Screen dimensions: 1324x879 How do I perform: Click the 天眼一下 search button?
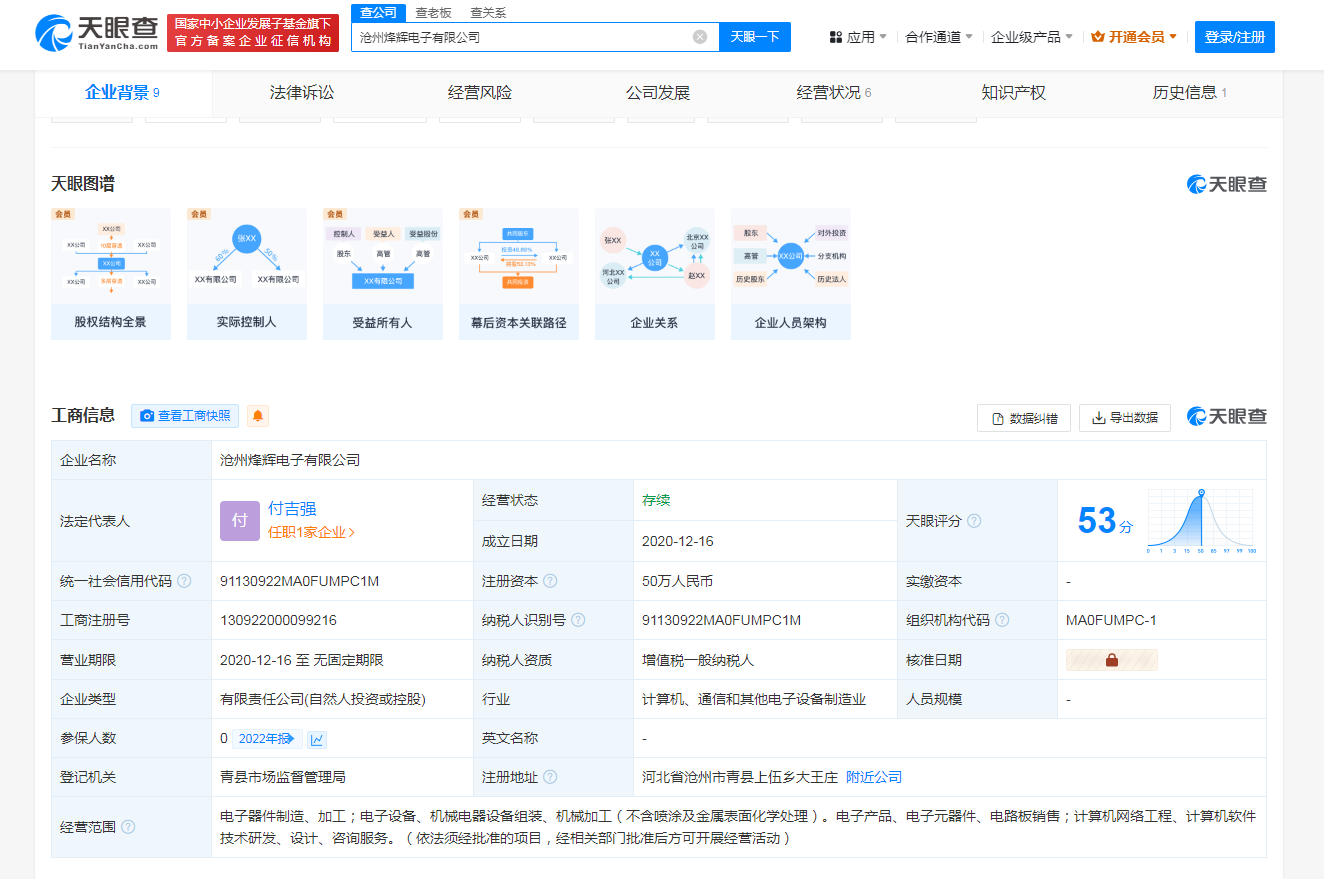click(755, 37)
